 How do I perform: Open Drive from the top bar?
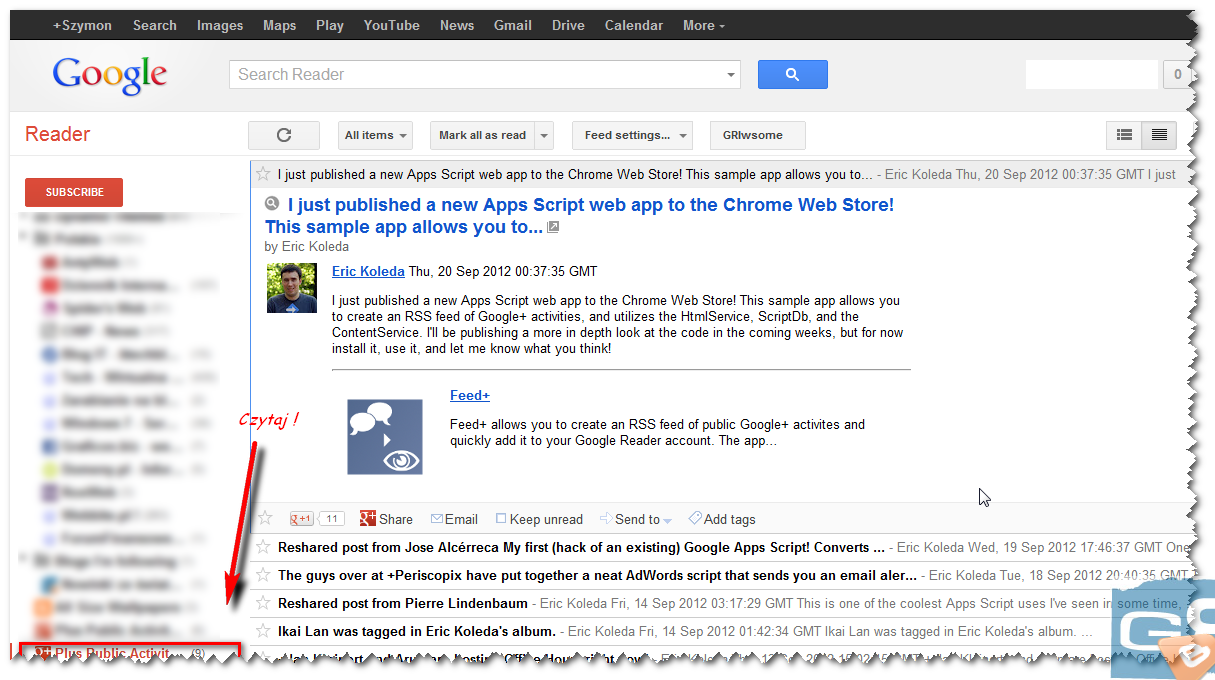point(568,25)
